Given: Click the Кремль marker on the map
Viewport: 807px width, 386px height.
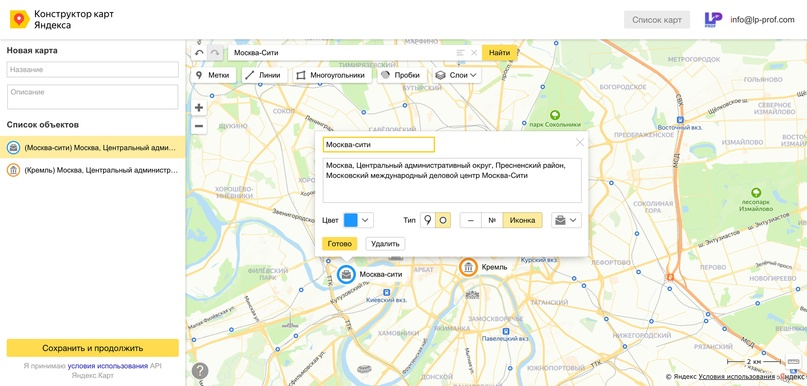Looking at the screenshot, I should coord(468,267).
